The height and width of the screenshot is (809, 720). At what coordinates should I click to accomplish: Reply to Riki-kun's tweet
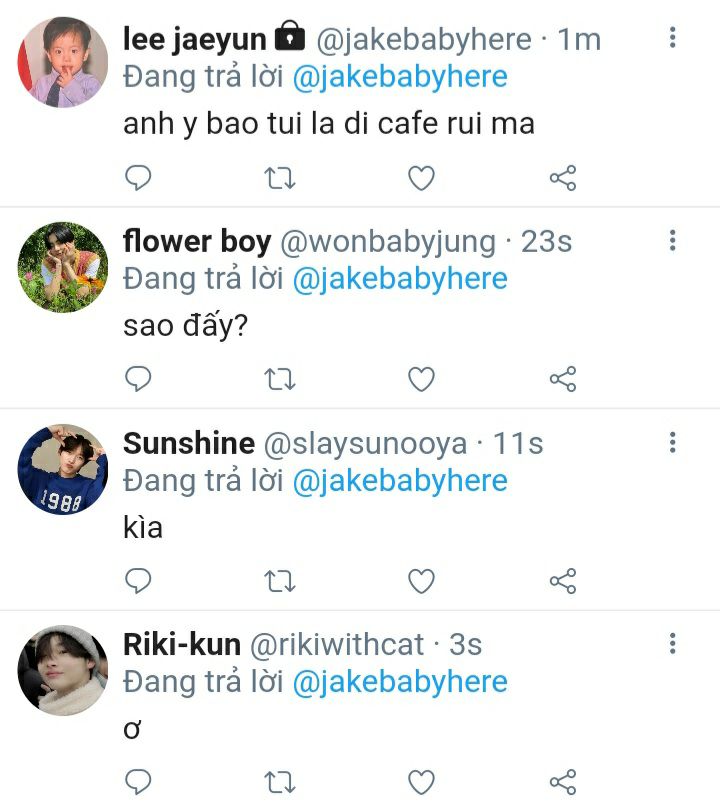coord(138,782)
